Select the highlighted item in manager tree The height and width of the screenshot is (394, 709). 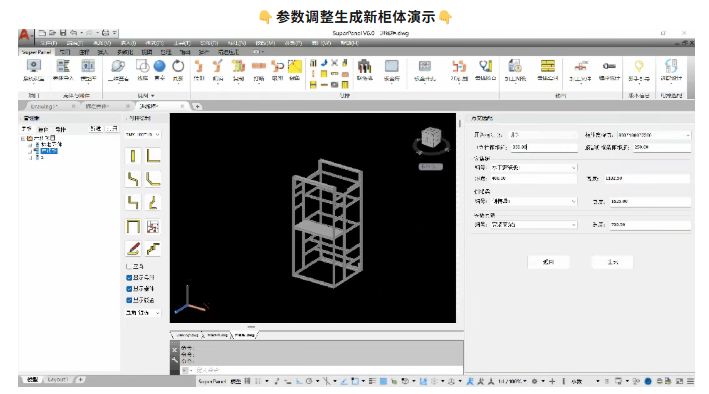(49, 151)
